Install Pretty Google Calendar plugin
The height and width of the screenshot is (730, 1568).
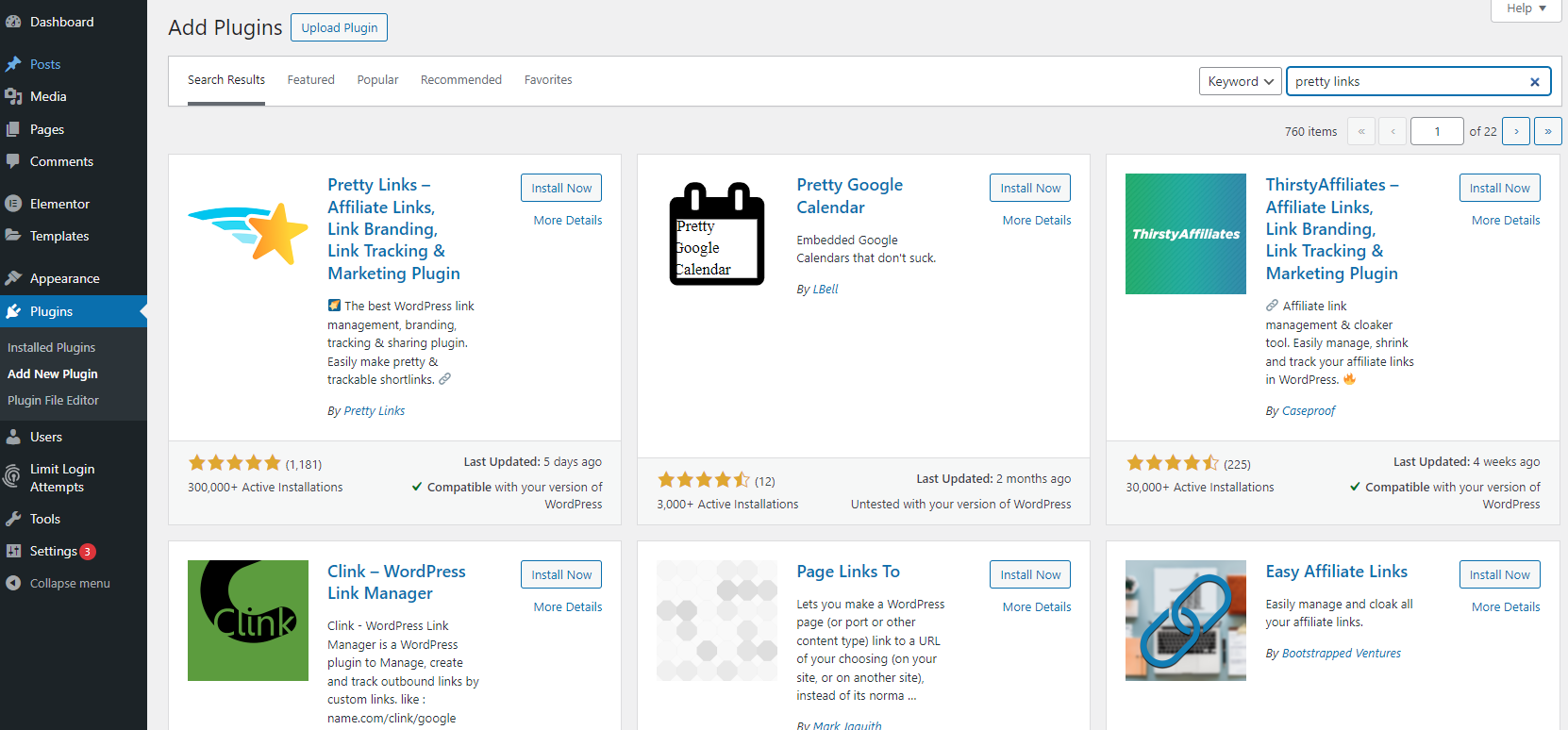coord(1030,188)
